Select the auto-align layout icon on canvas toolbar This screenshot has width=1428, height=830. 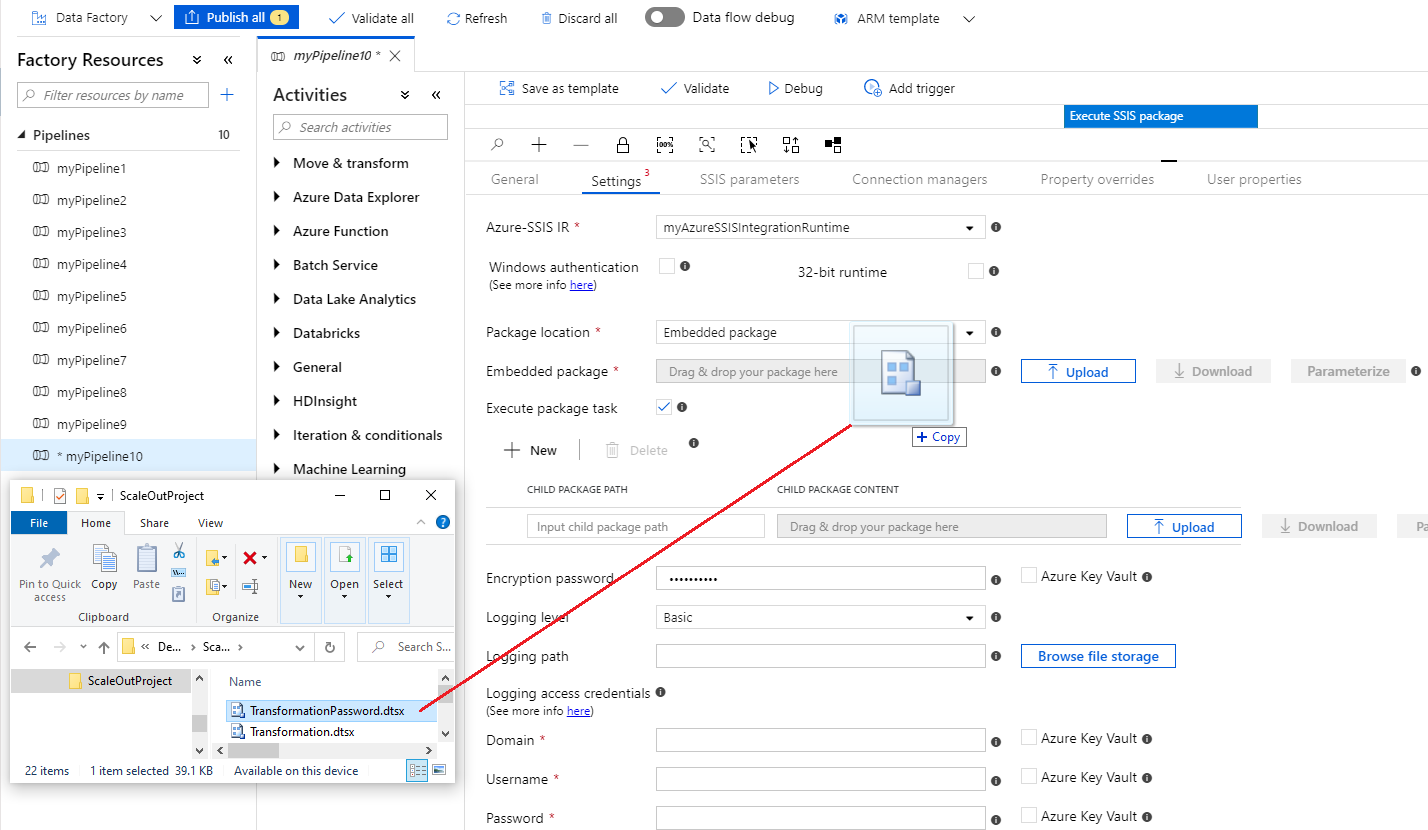point(791,144)
